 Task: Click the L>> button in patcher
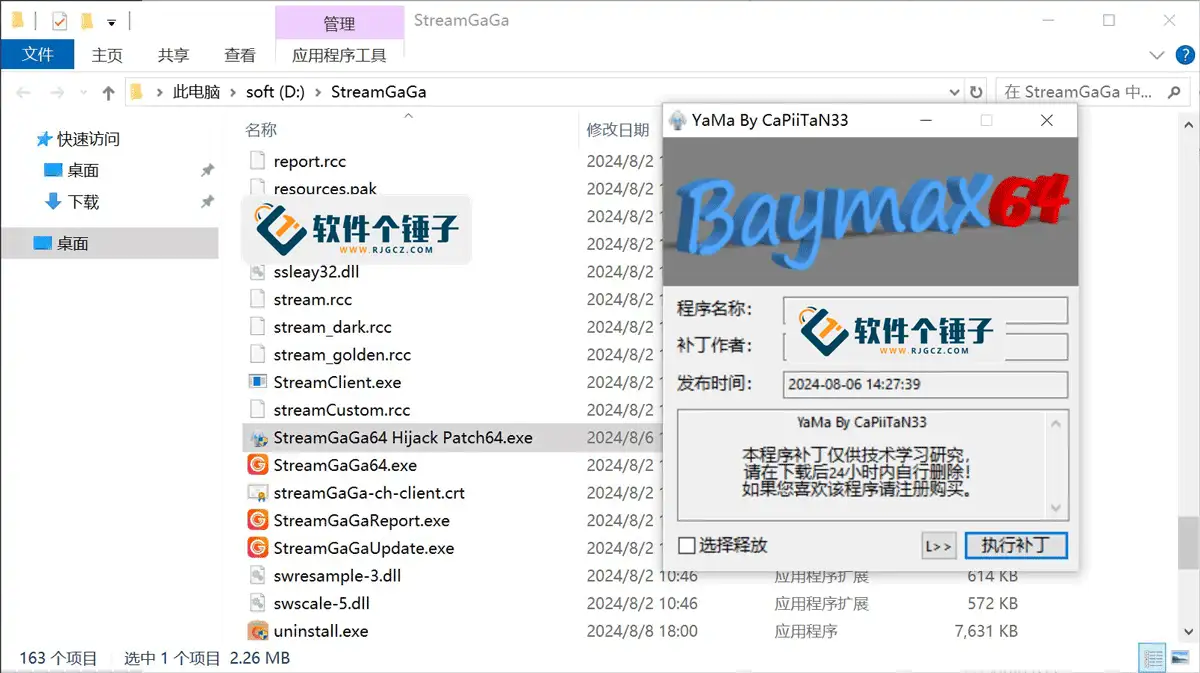[938, 546]
